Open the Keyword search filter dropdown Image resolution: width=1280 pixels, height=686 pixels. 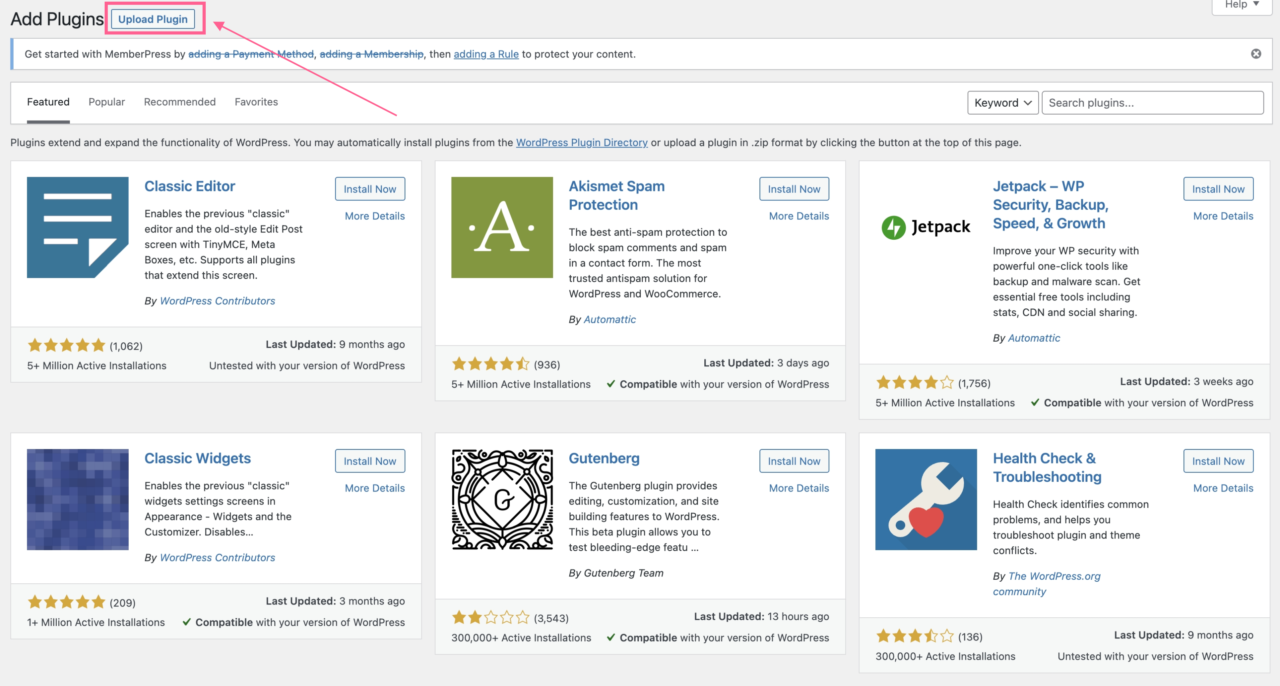(1001, 102)
